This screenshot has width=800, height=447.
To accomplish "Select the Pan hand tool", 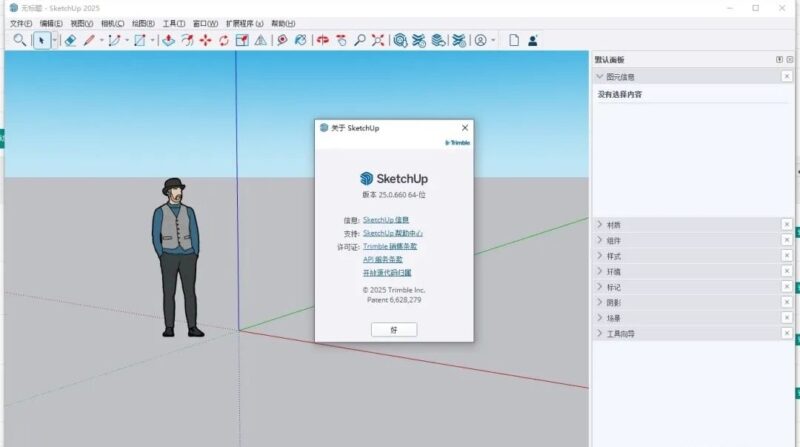I will tap(341, 40).
